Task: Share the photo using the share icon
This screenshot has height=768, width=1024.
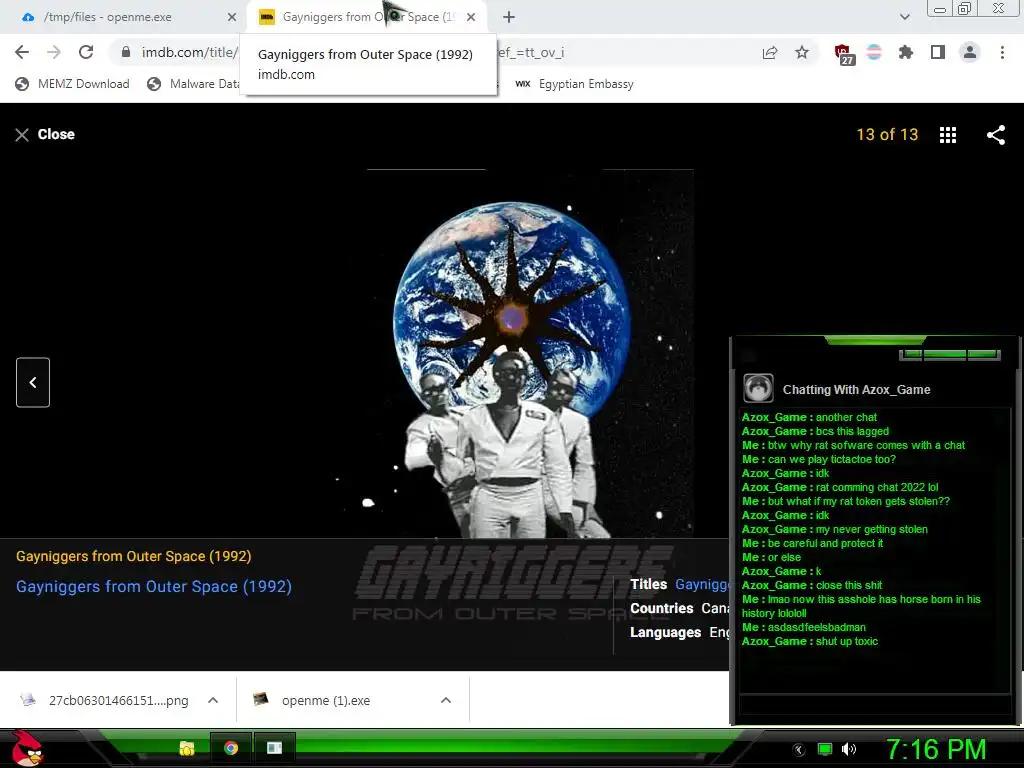Action: pos(995,135)
